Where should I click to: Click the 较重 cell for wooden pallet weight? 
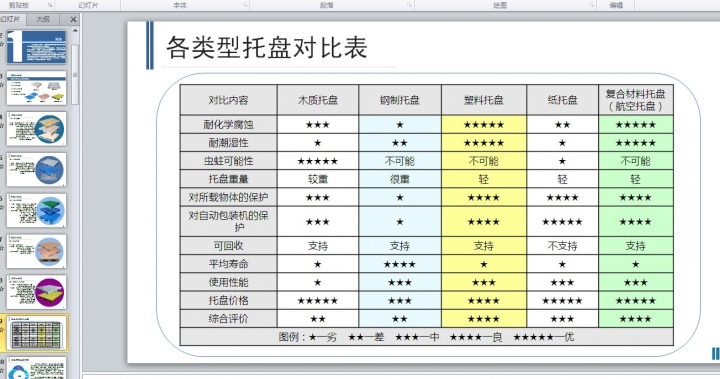(x=318, y=179)
